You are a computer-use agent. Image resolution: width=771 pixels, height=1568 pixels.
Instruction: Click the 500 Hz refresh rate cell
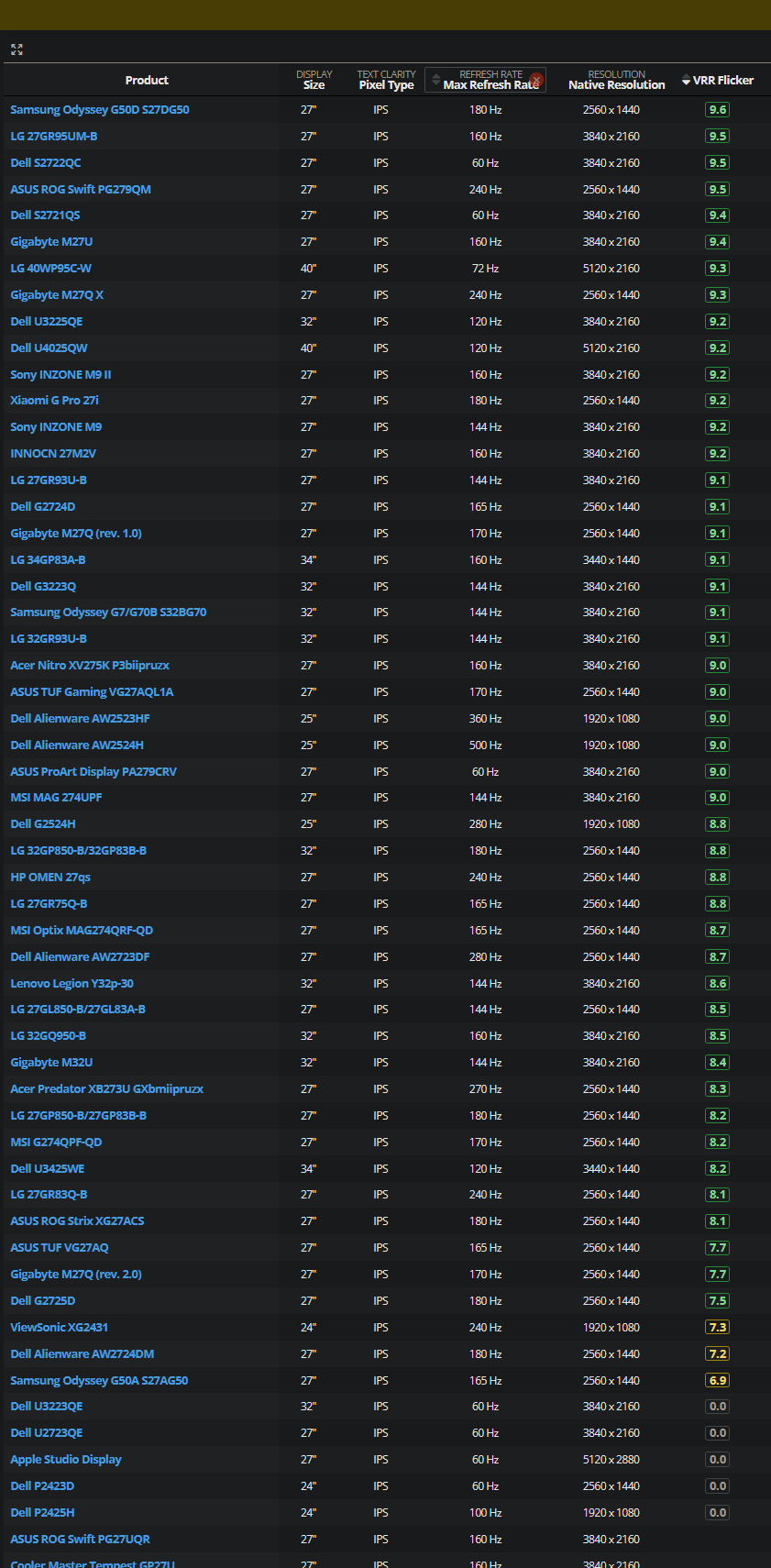coord(485,745)
